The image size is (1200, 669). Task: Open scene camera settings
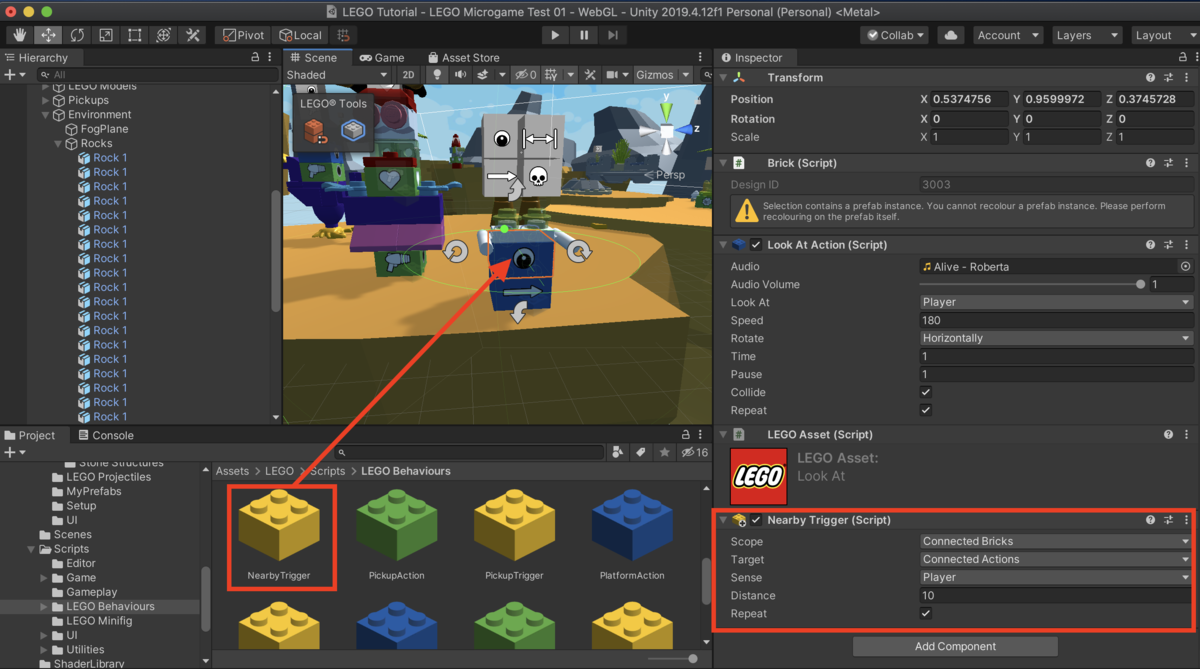[612, 75]
